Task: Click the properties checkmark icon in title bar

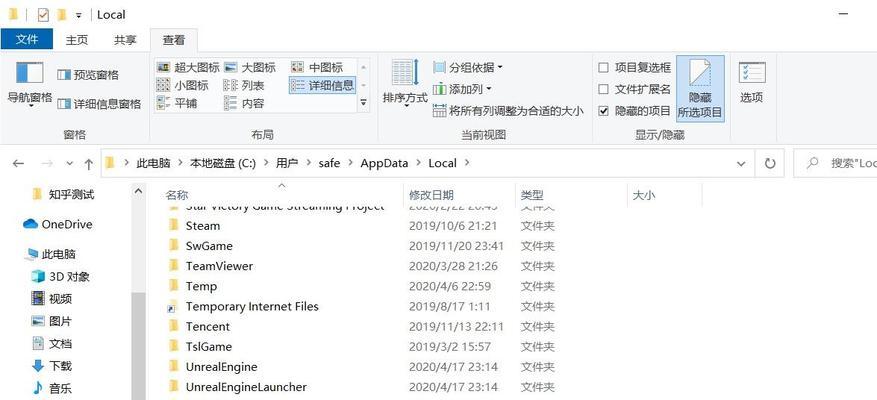Action: tap(43, 15)
